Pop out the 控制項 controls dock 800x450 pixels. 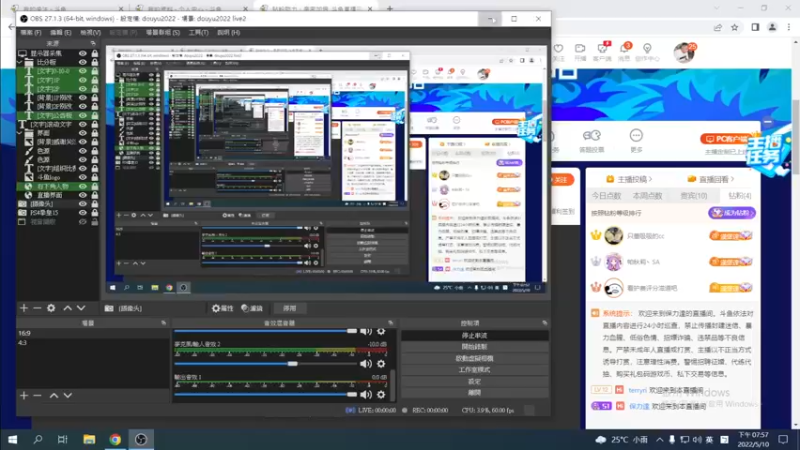[544, 323]
